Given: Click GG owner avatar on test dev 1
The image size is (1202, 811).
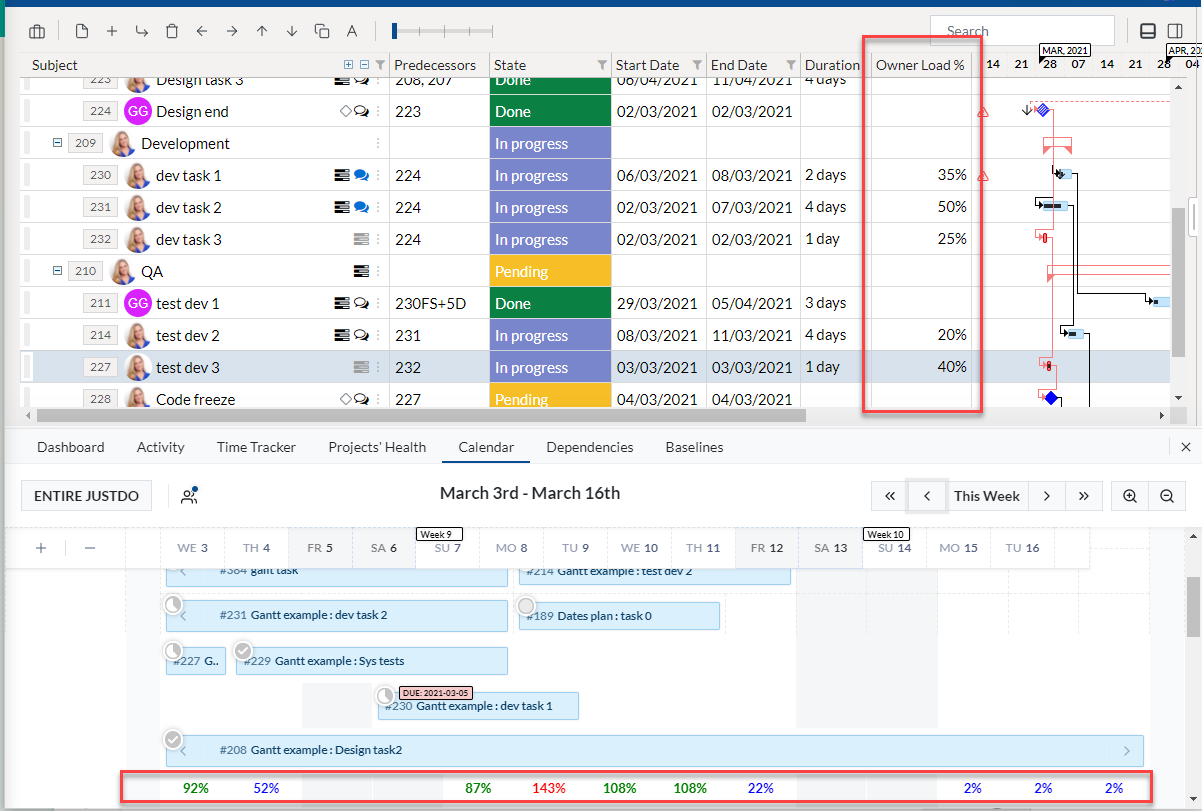Looking at the screenshot, I should coord(138,303).
